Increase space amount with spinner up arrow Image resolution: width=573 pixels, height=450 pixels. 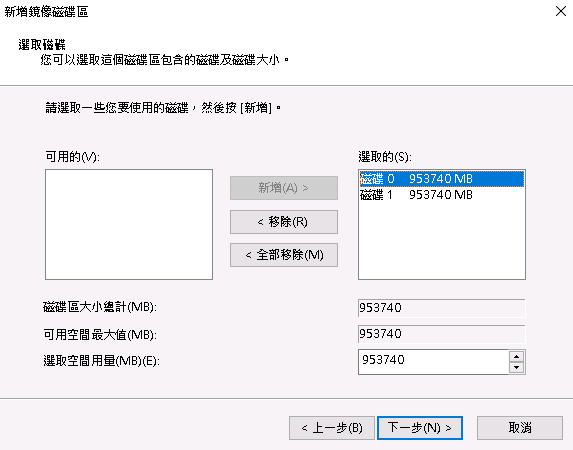click(516, 356)
